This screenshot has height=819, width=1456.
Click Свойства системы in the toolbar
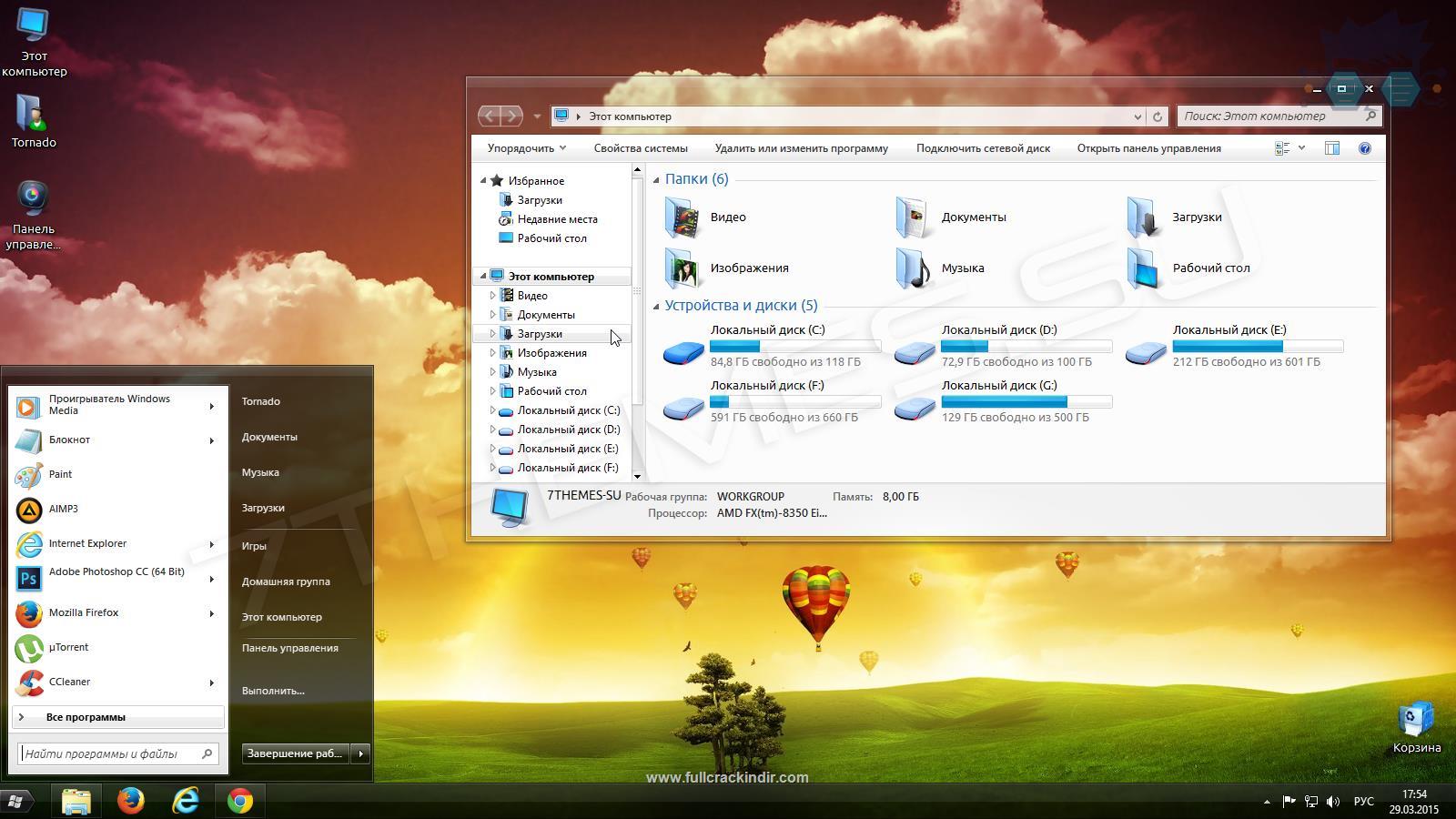pyautogui.click(x=641, y=148)
